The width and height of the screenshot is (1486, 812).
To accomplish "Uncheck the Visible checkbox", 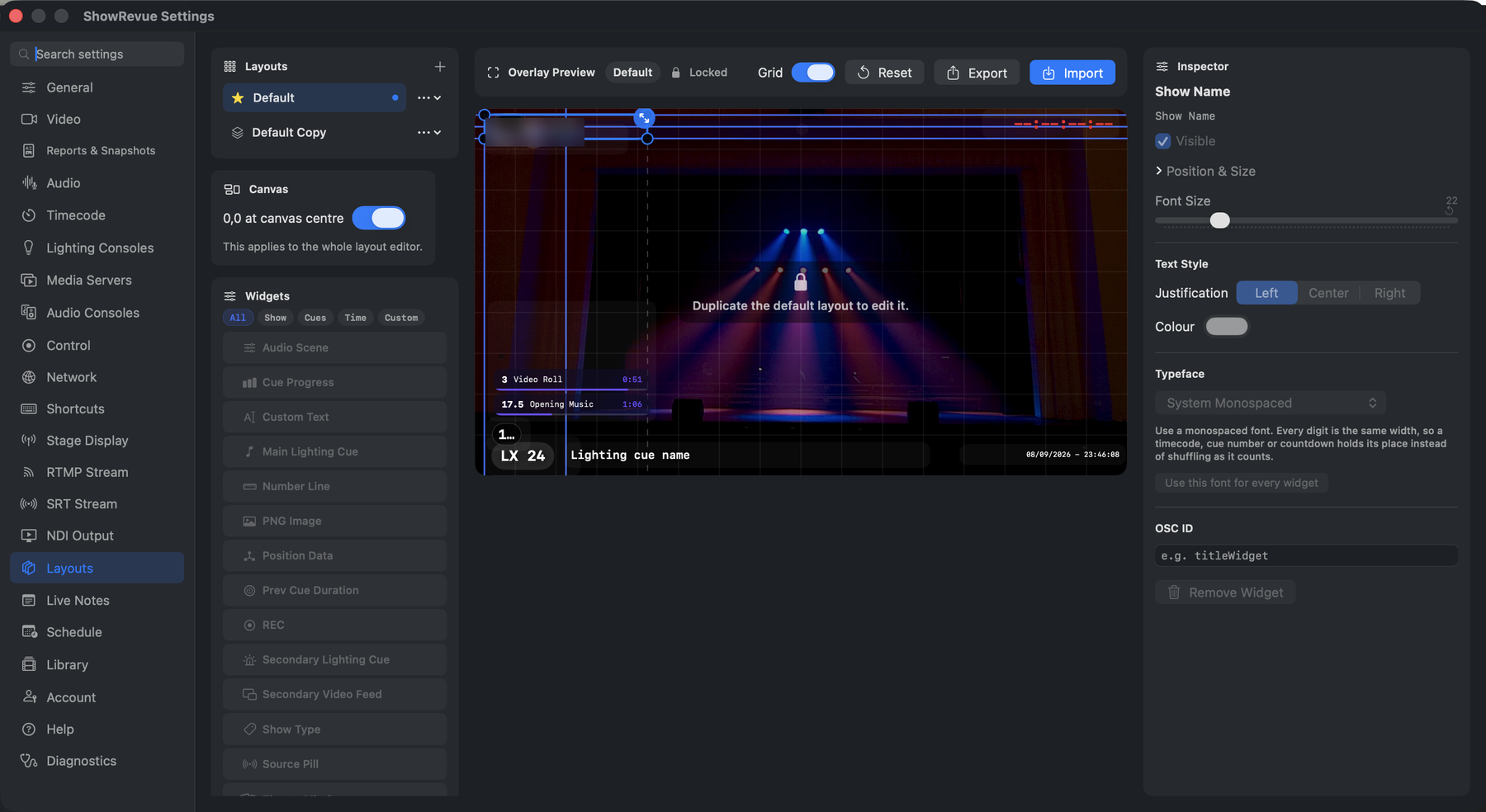I will 1163,141.
